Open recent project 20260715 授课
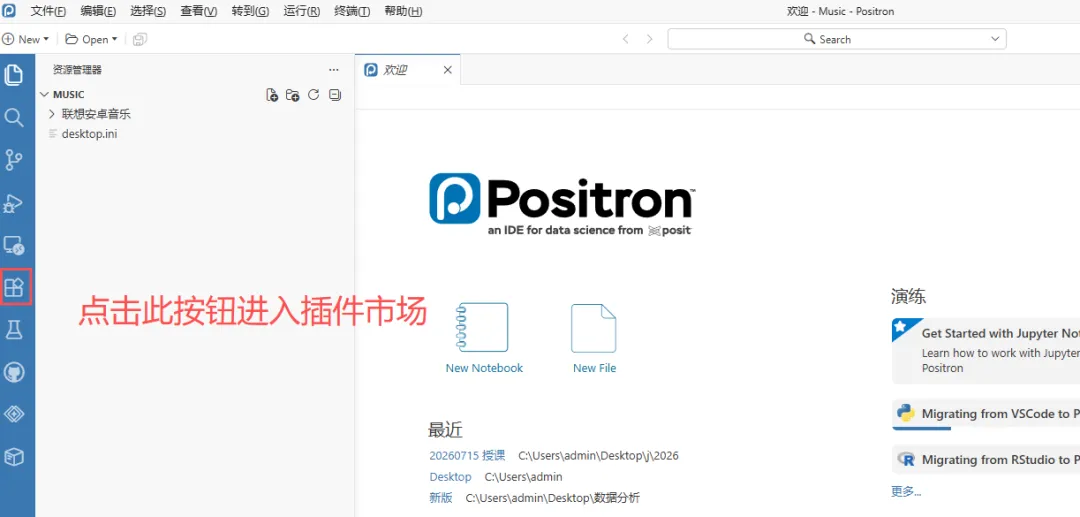This screenshot has height=517, width=1080. click(467, 456)
